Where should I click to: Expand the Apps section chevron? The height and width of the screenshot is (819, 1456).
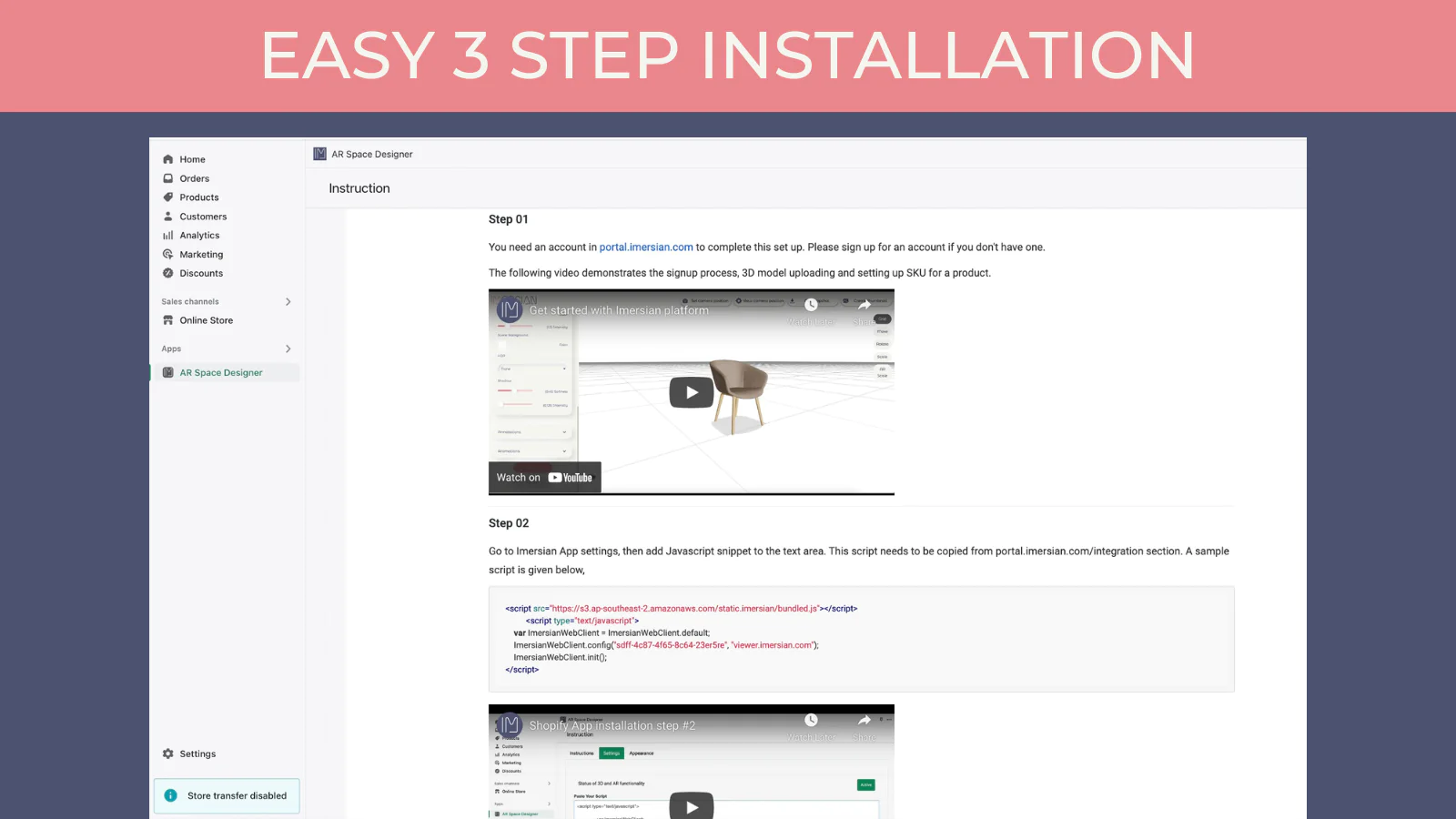288,349
